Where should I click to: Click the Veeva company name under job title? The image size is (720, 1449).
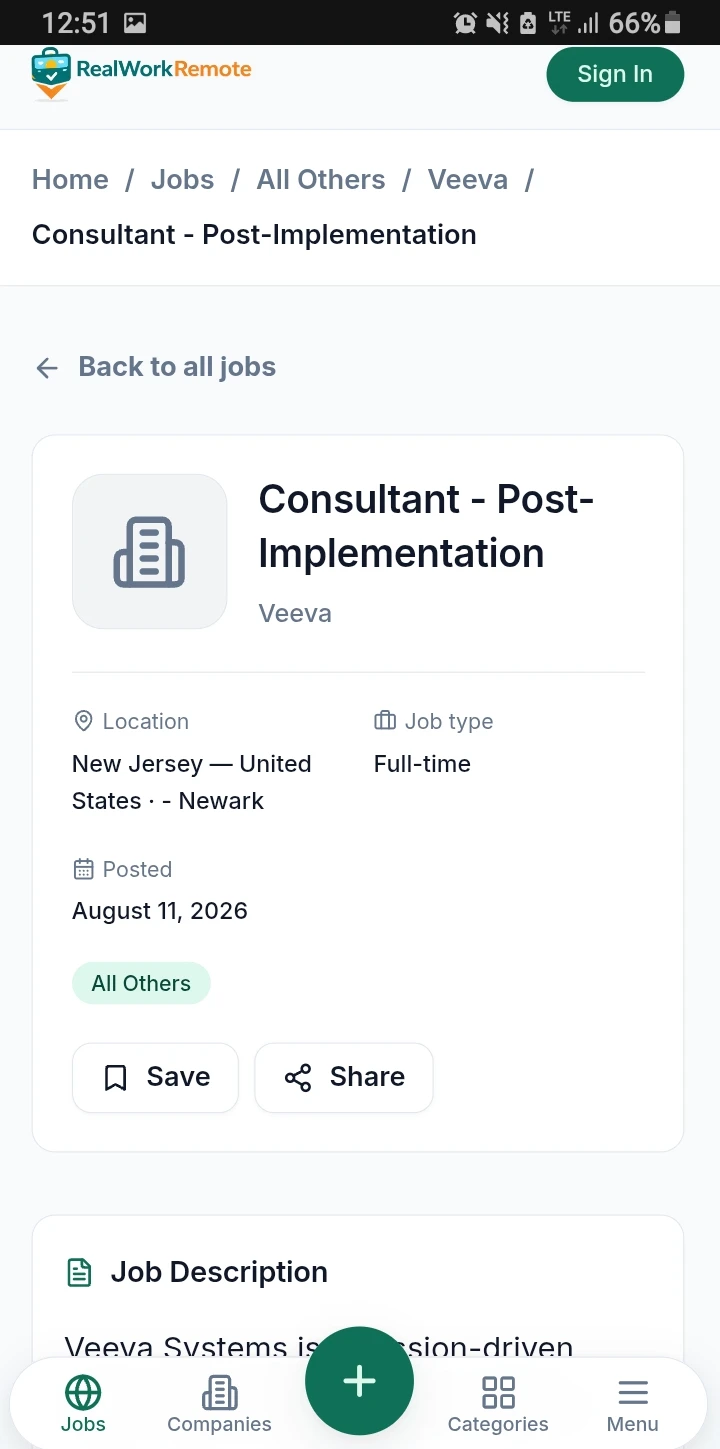[295, 613]
